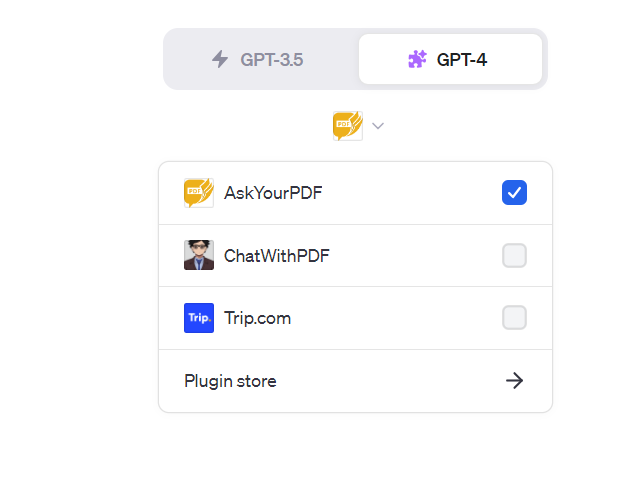The width and height of the screenshot is (639, 481).
Task: Tick the Trip.com checkbox
Action: coord(514,318)
